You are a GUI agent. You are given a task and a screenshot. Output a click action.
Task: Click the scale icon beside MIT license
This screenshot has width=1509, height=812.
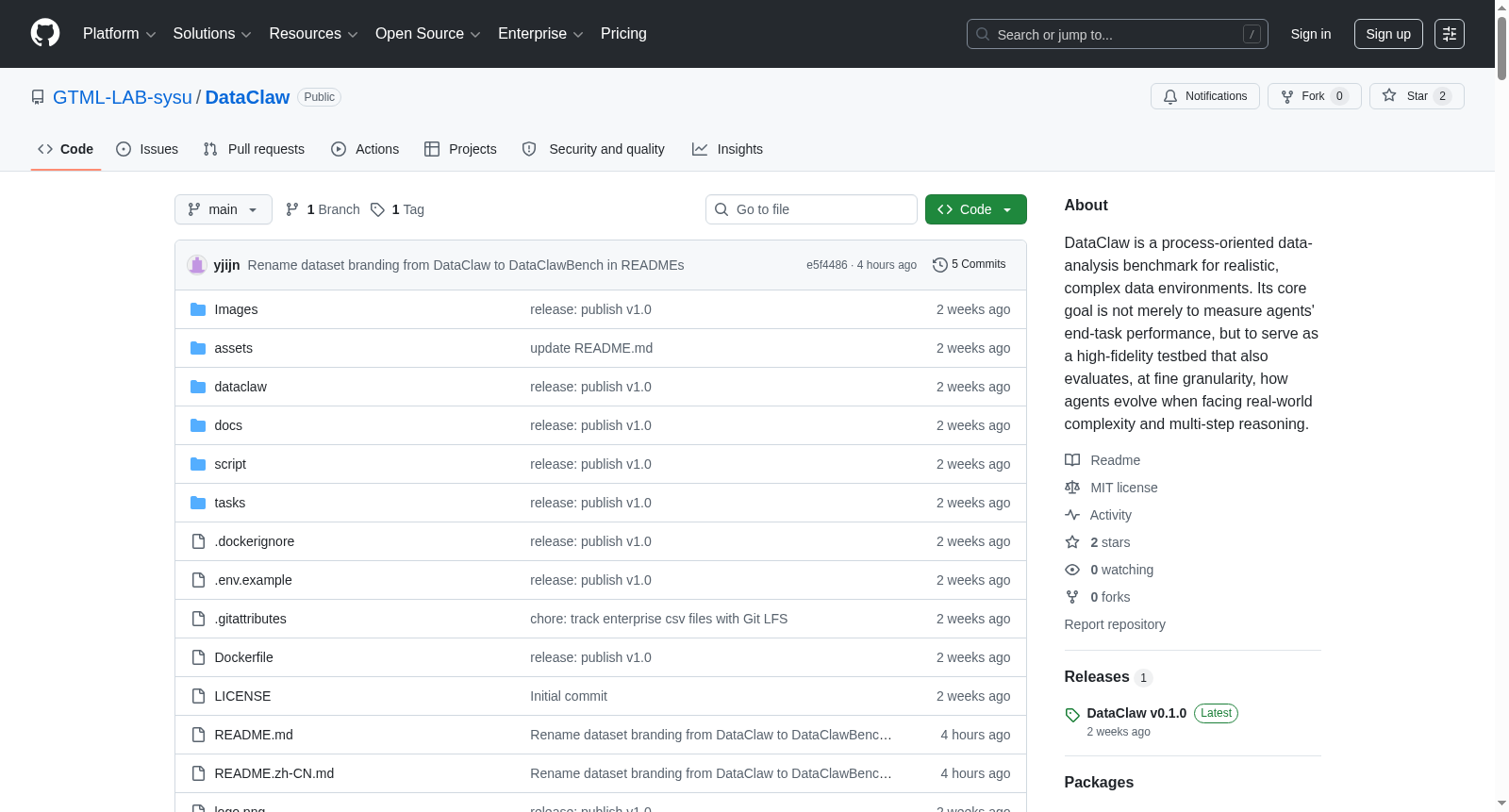pyautogui.click(x=1072, y=488)
